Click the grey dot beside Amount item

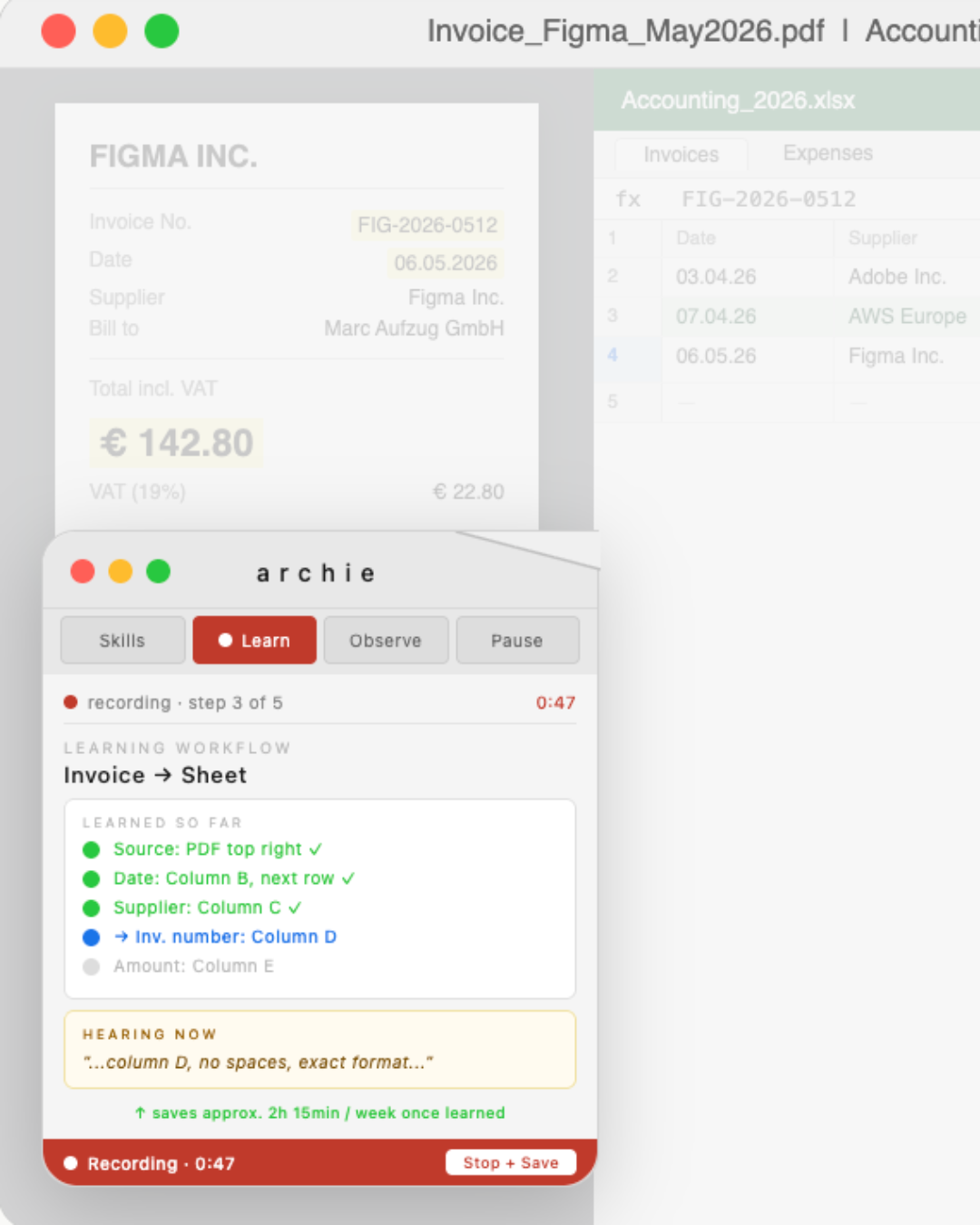click(91, 966)
